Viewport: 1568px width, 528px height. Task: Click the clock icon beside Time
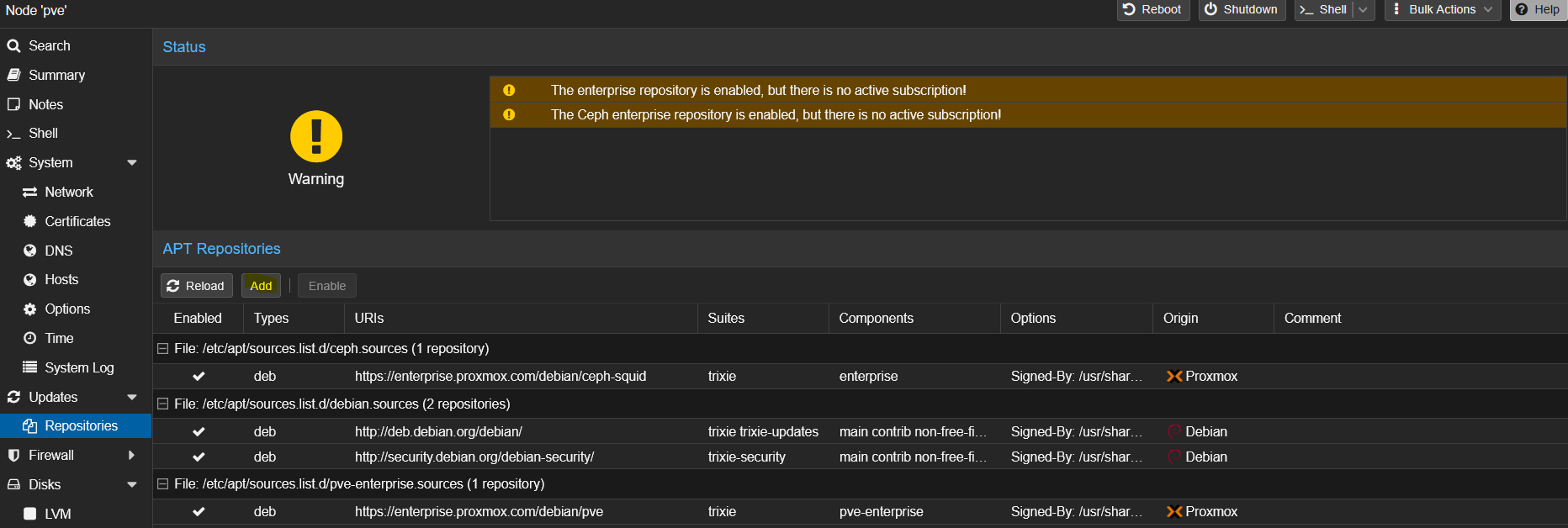[29, 338]
